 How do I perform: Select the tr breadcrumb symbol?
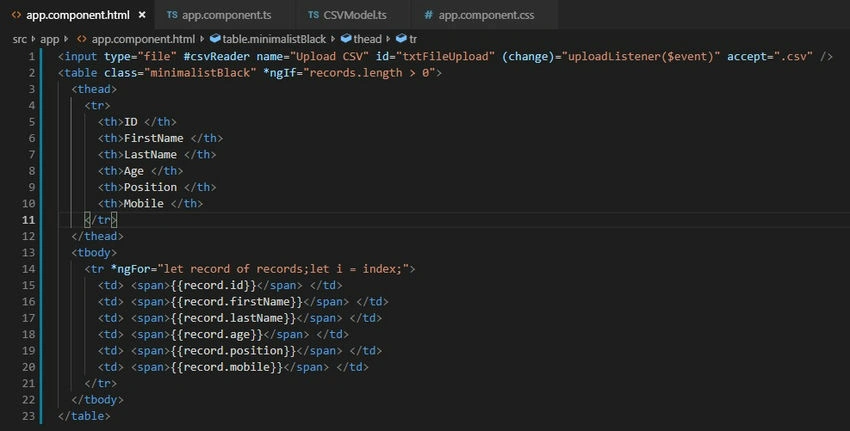click(x=413, y=39)
